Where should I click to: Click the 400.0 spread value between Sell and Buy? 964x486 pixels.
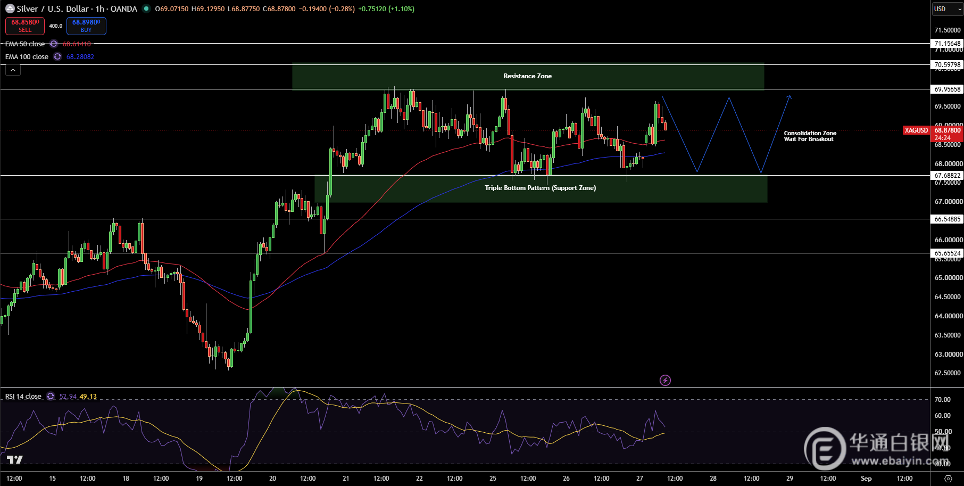[55, 26]
